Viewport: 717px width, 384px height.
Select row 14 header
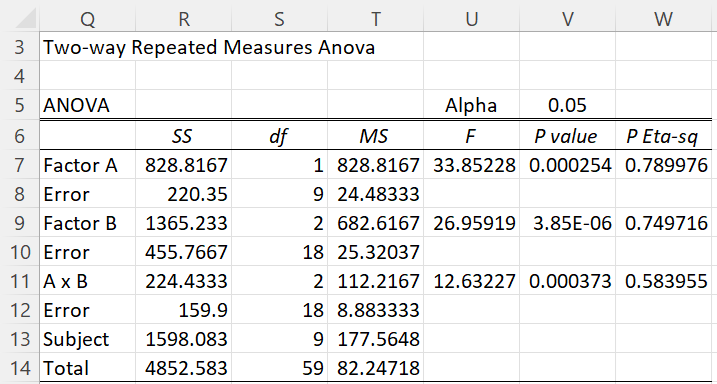pos(20,368)
